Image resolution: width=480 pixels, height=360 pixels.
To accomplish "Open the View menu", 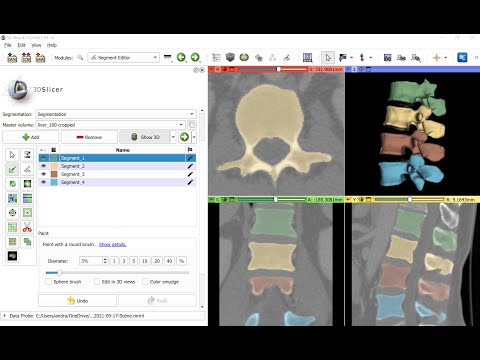I will point(36,45).
